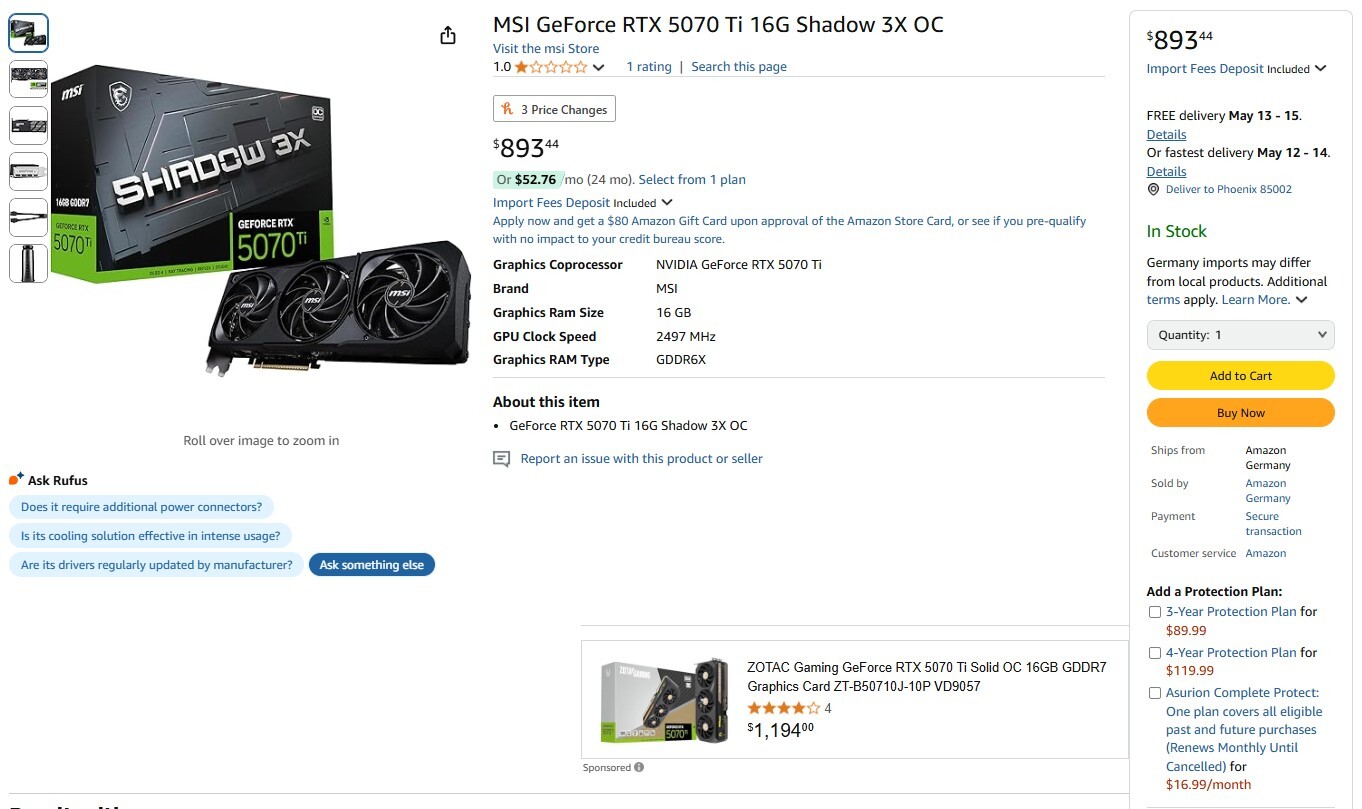
Task: Click the ZOTAC sponsored product star rating
Action: 783,708
